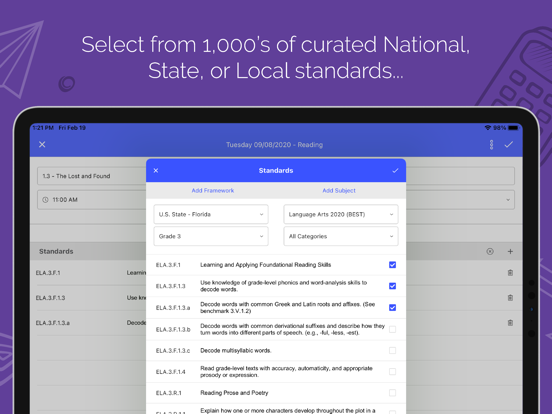Image resolution: width=552 pixels, height=414 pixels.
Task: Uncheck the ELA.3.F.1.3 standard checkbox
Action: 393,286
